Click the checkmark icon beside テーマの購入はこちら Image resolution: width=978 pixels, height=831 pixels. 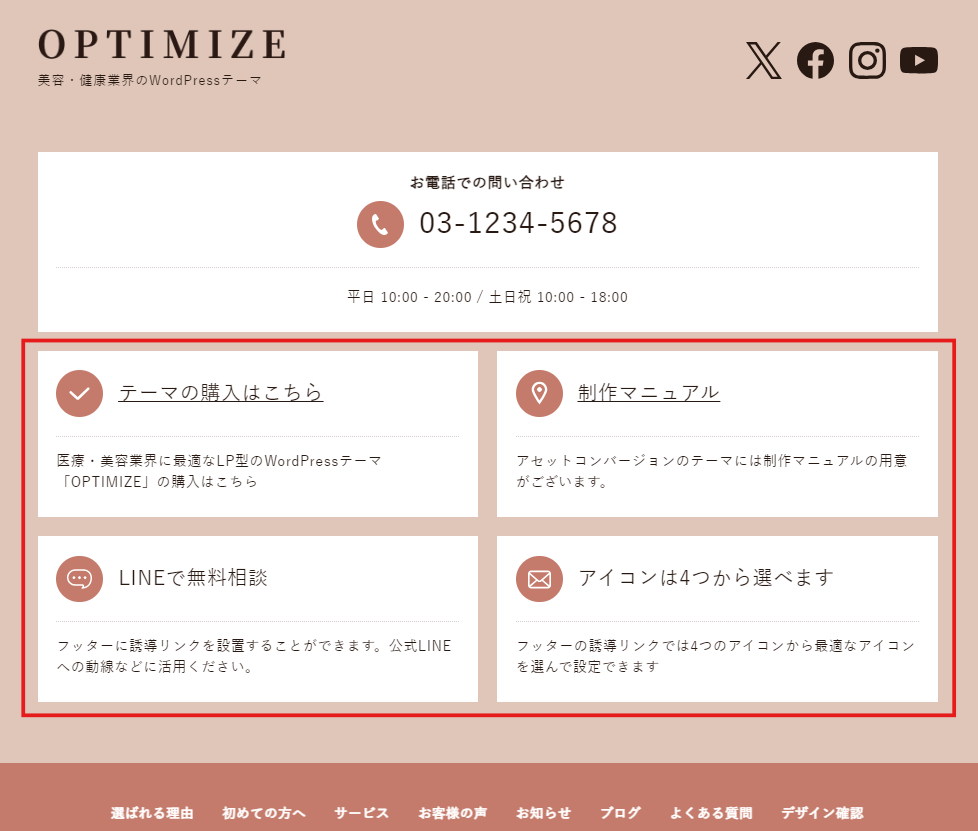(x=79, y=393)
